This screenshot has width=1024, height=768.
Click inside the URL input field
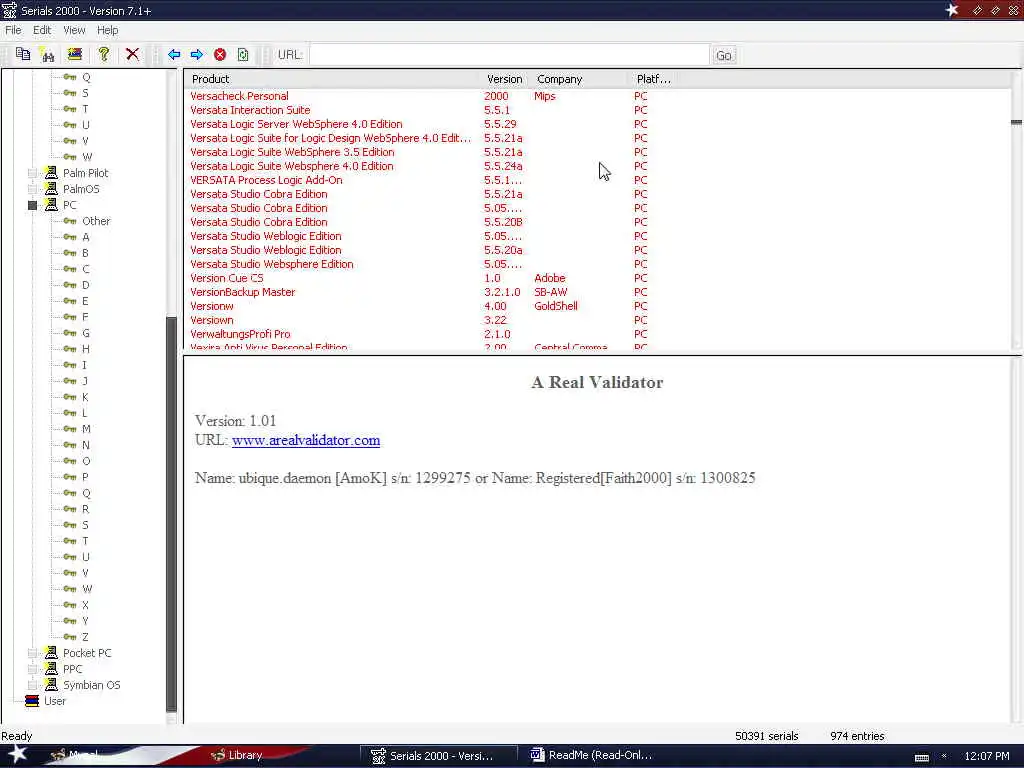coord(509,55)
